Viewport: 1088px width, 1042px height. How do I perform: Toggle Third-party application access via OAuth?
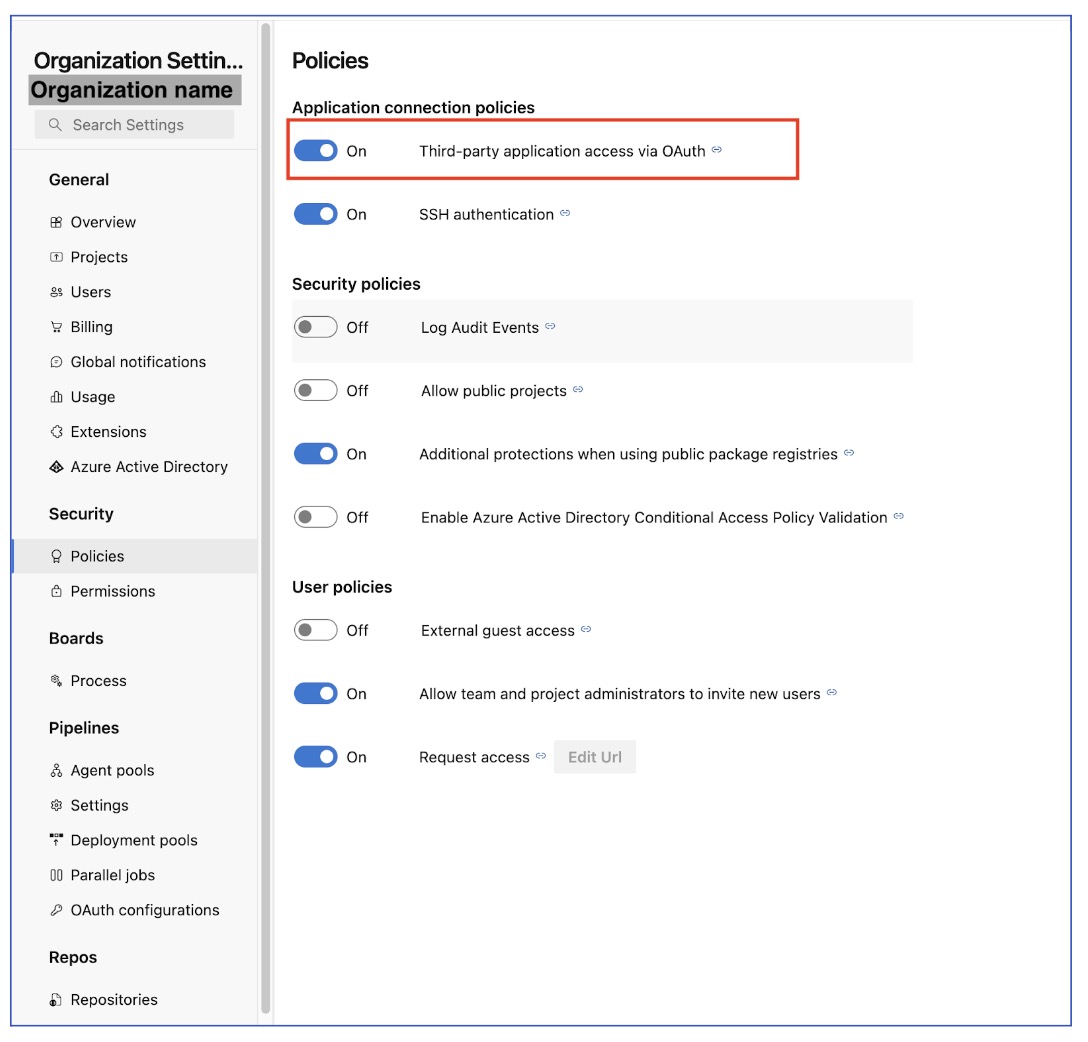(316, 151)
